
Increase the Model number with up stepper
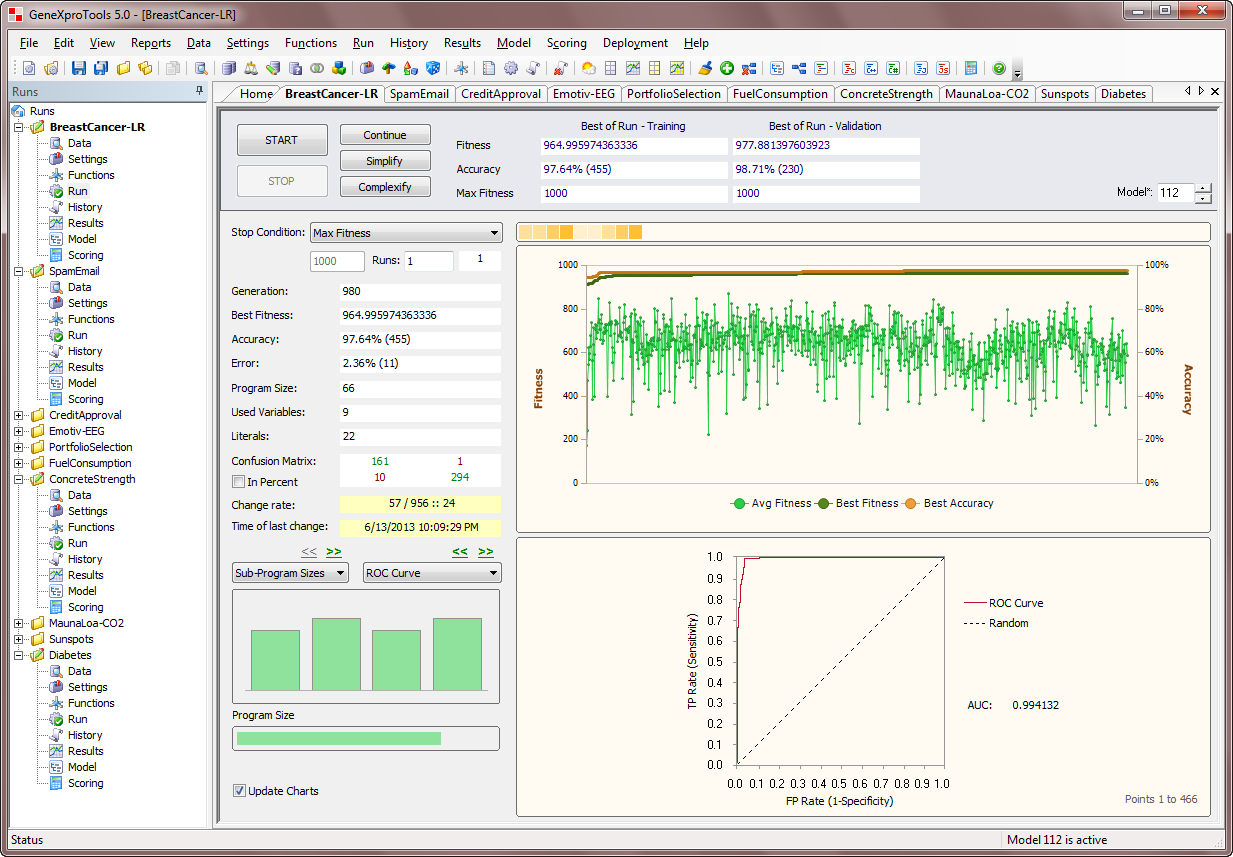(1203, 188)
